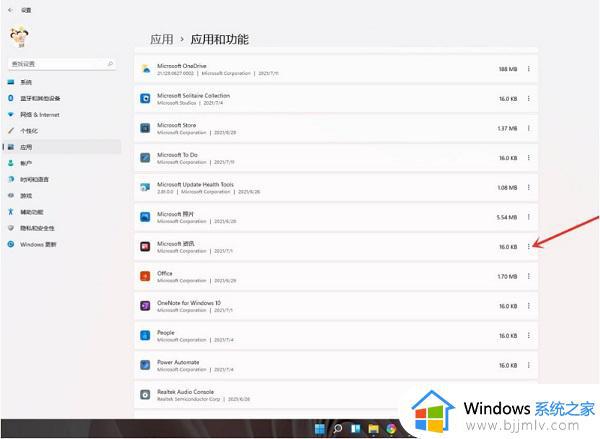Open the three-dot menu for Office

(x=529, y=276)
